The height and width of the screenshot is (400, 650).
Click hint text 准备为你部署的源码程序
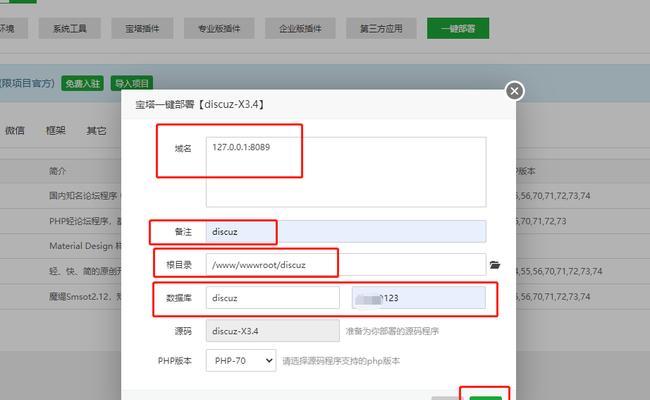point(392,331)
